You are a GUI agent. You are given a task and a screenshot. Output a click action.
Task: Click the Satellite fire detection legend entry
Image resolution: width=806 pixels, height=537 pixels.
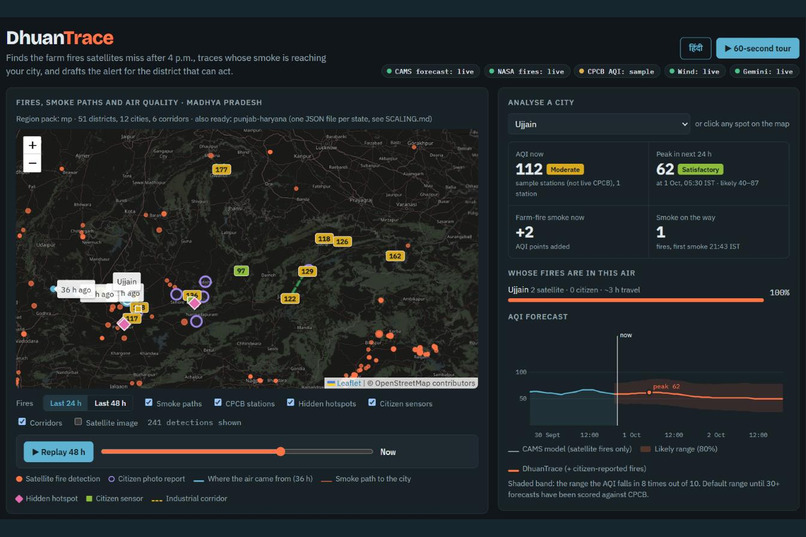(58, 479)
